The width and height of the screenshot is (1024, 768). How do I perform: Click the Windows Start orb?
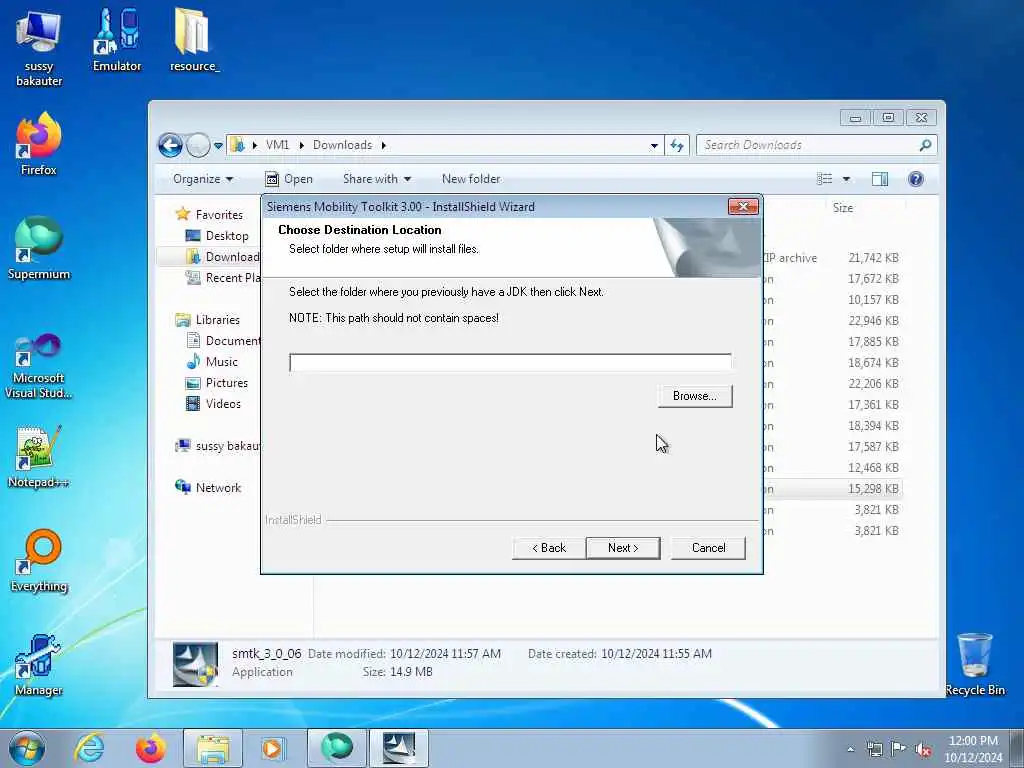pyautogui.click(x=27, y=748)
